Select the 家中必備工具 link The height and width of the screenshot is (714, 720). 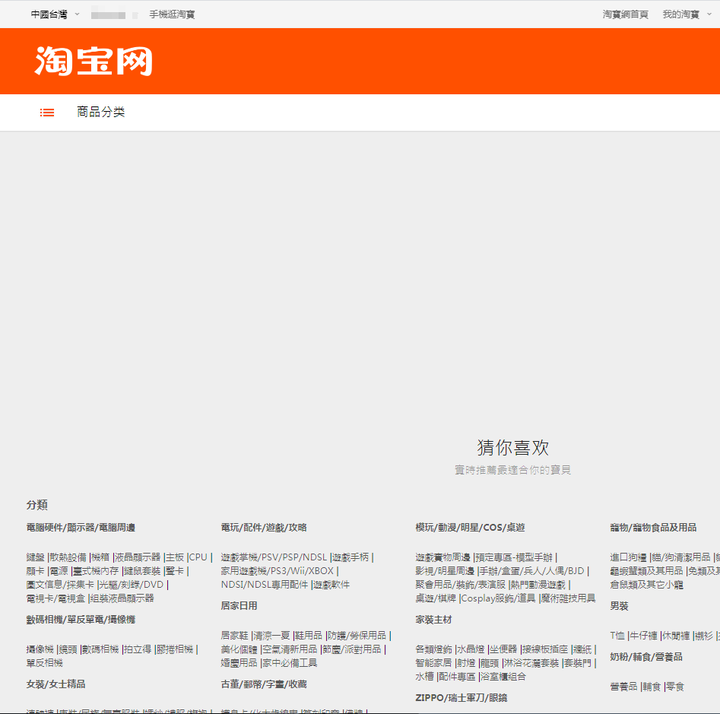[290, 663]
